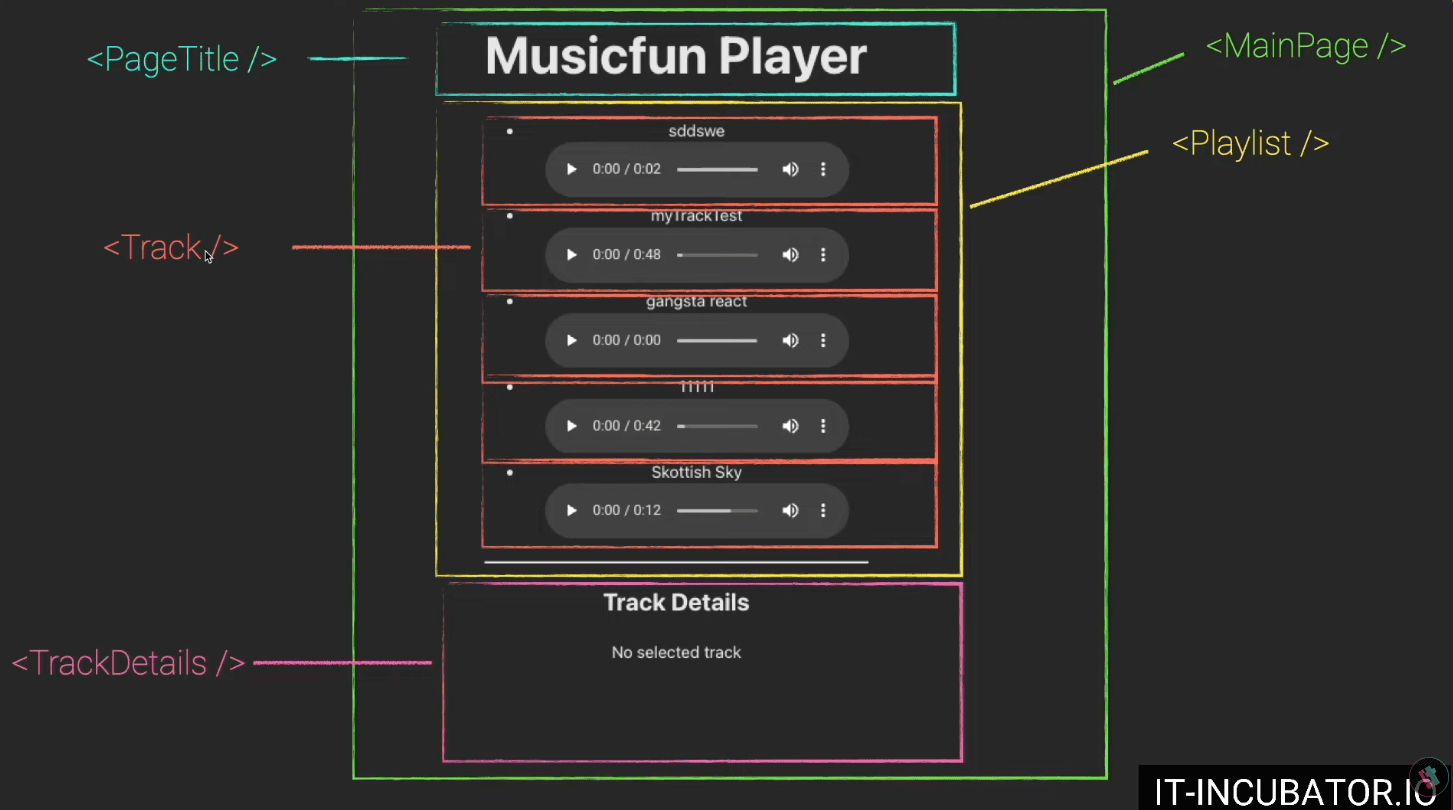Open more options for sddswe track
Screen dimensions: 1453x810
(x=823, y=169)
